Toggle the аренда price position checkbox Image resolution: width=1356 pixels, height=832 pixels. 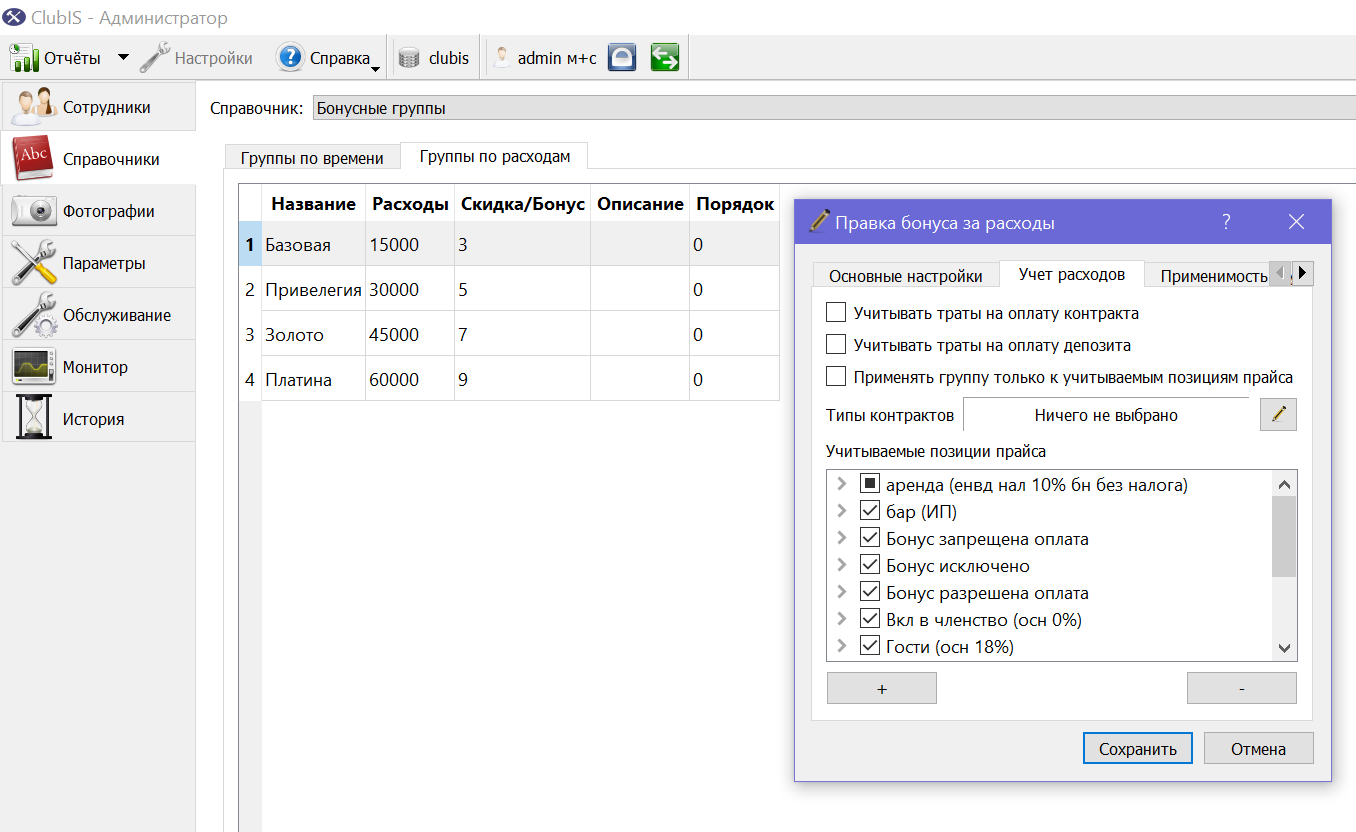pos(869,484)
